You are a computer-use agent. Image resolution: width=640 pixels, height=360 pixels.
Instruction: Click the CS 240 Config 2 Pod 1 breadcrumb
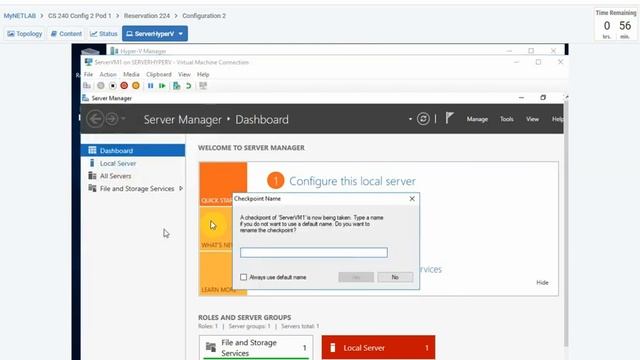(x=80, y=16)
